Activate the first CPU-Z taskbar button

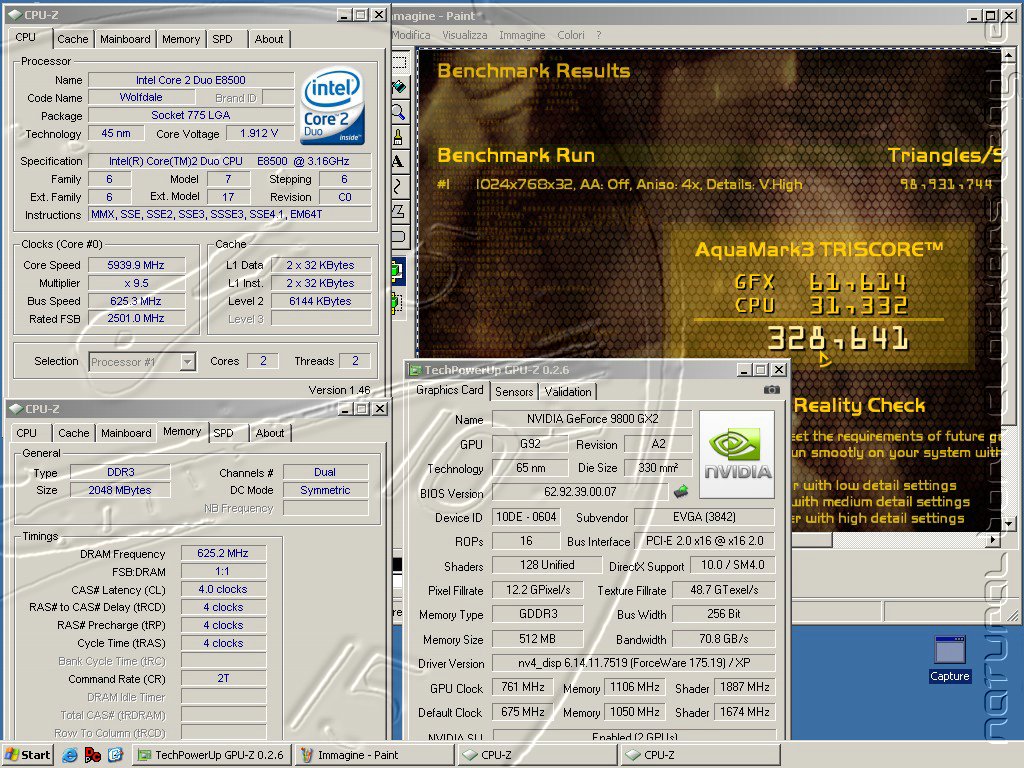point(536,755)
